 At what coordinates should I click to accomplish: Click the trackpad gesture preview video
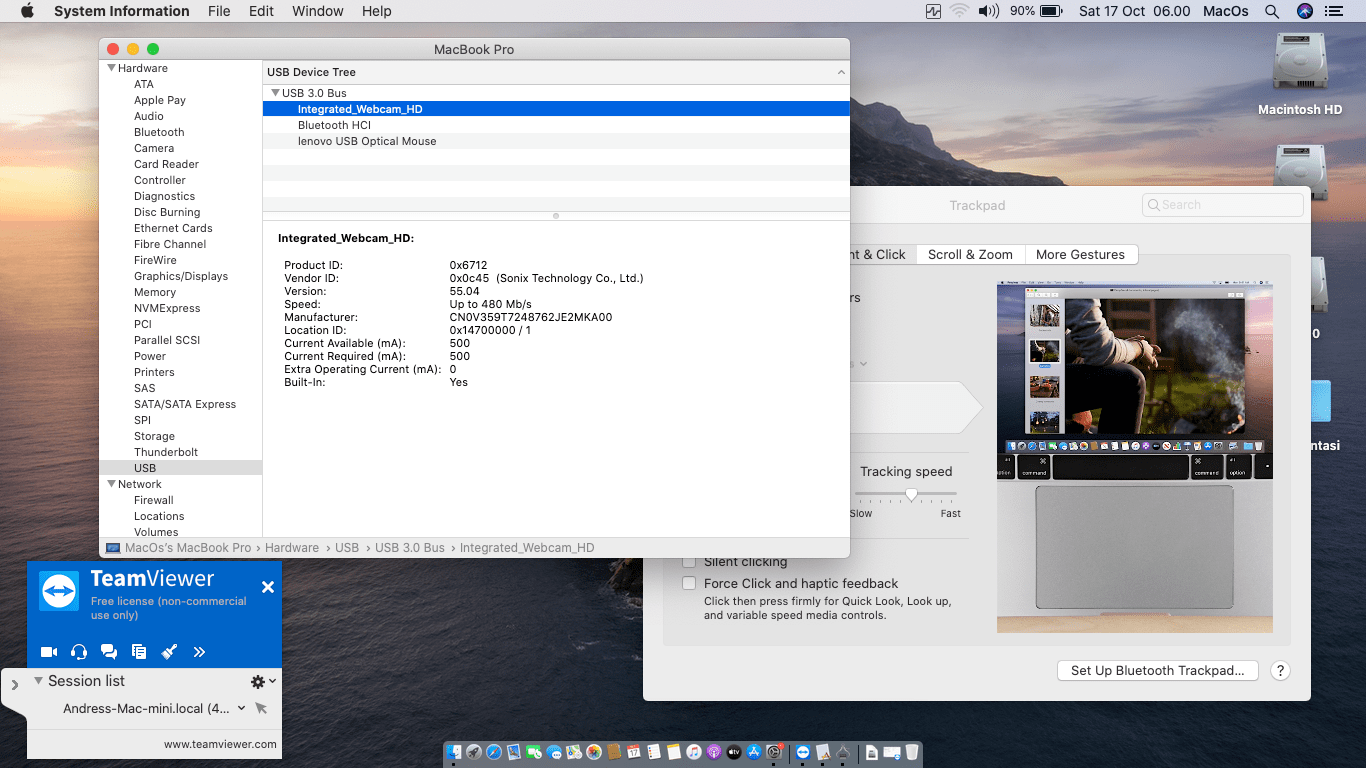click(x=1135, y=457)
